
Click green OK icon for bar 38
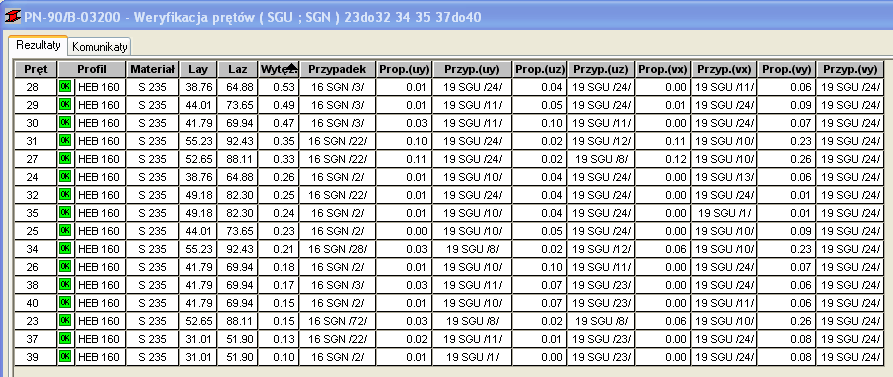65,284
